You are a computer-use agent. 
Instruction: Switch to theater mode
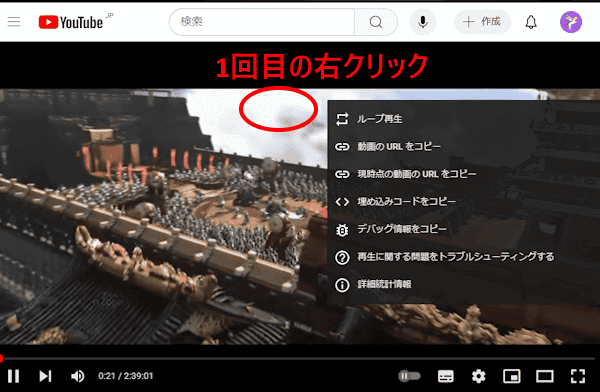tap(545, 376)
